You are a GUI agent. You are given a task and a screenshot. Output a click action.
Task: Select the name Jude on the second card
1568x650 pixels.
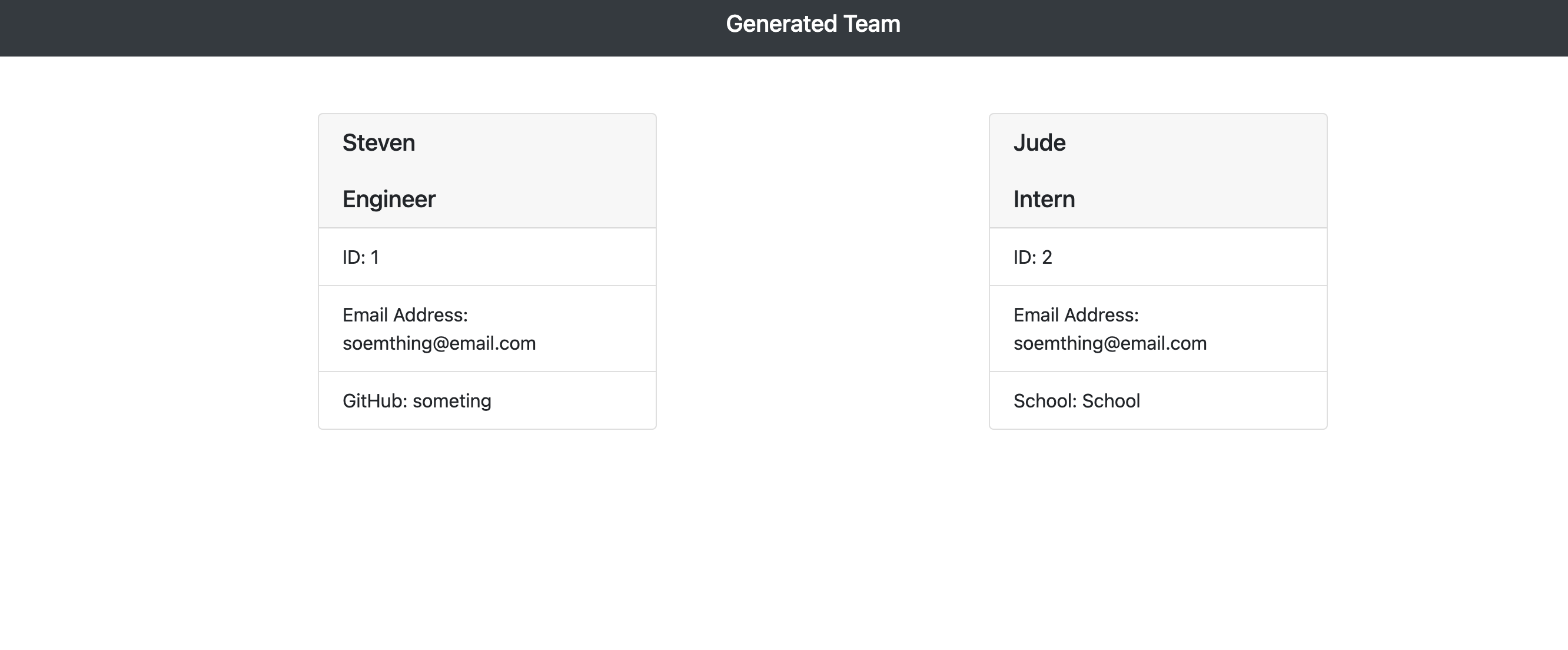1039,143
